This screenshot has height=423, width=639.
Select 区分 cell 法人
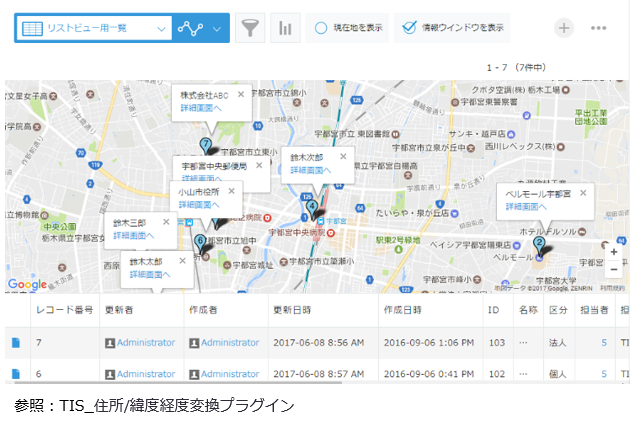coord(557,343)
